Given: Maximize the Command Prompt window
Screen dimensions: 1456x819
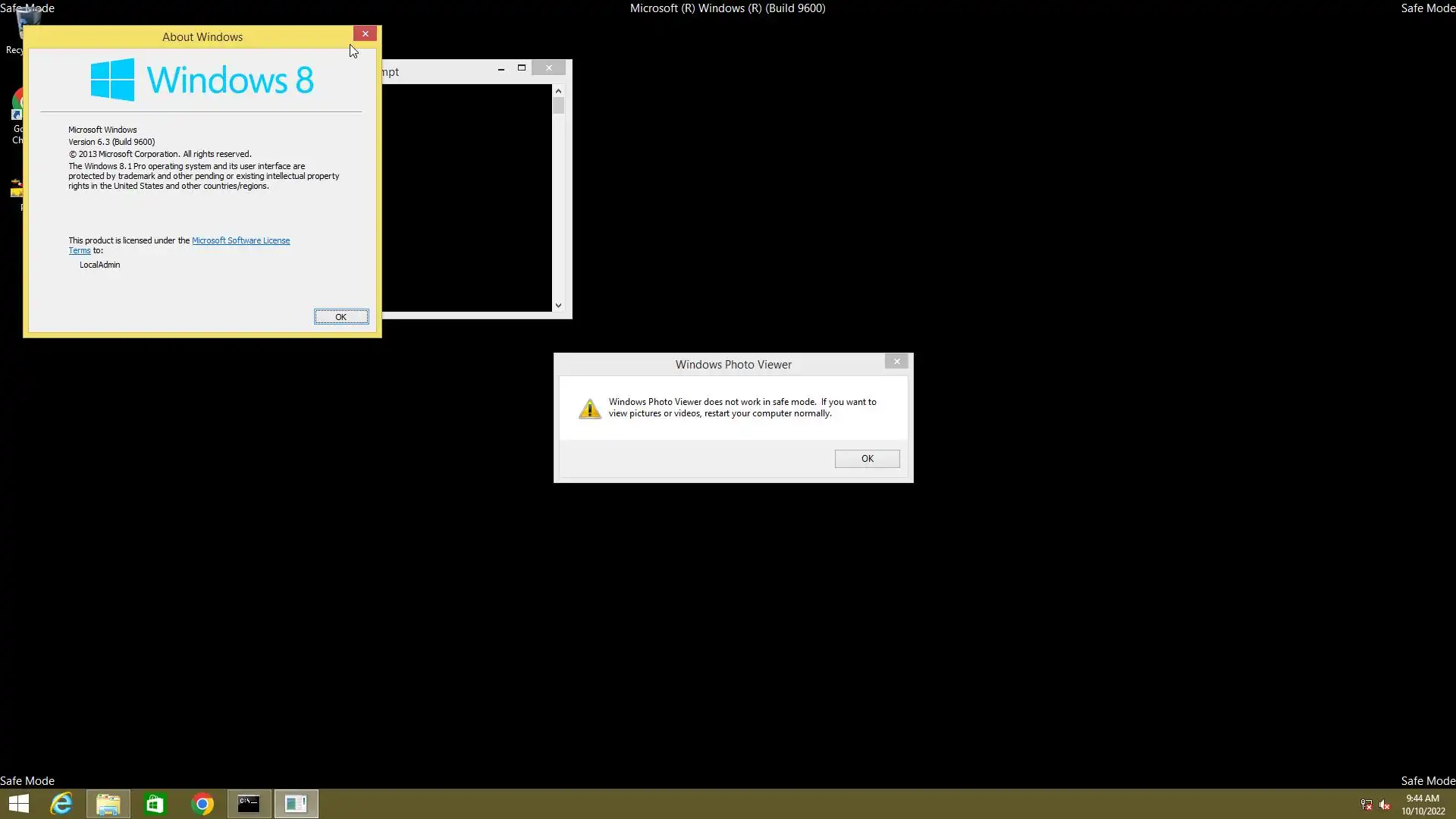Looking at the screenshot, I should [x=522, y=68].
